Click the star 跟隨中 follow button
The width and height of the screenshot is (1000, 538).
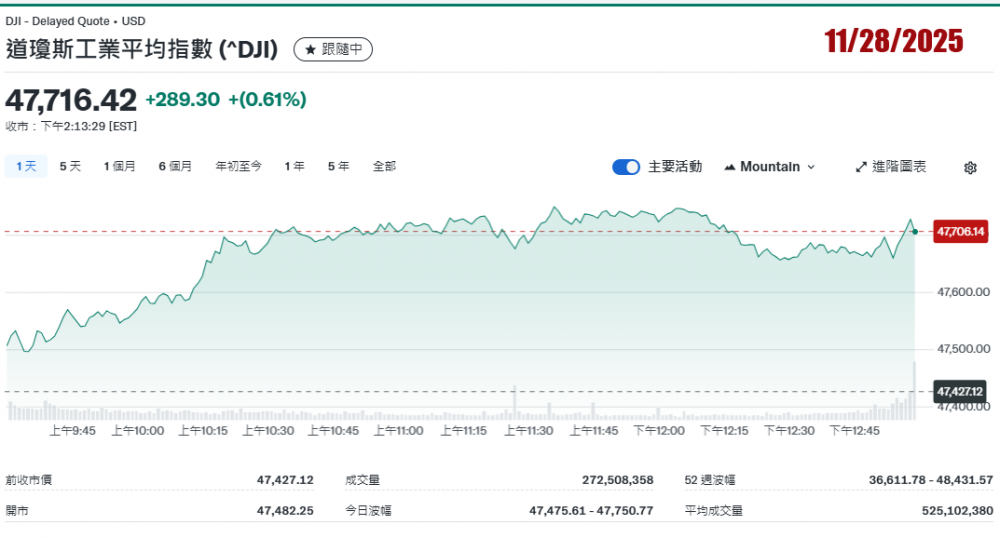pyautogui.click(x=333, y=49)
